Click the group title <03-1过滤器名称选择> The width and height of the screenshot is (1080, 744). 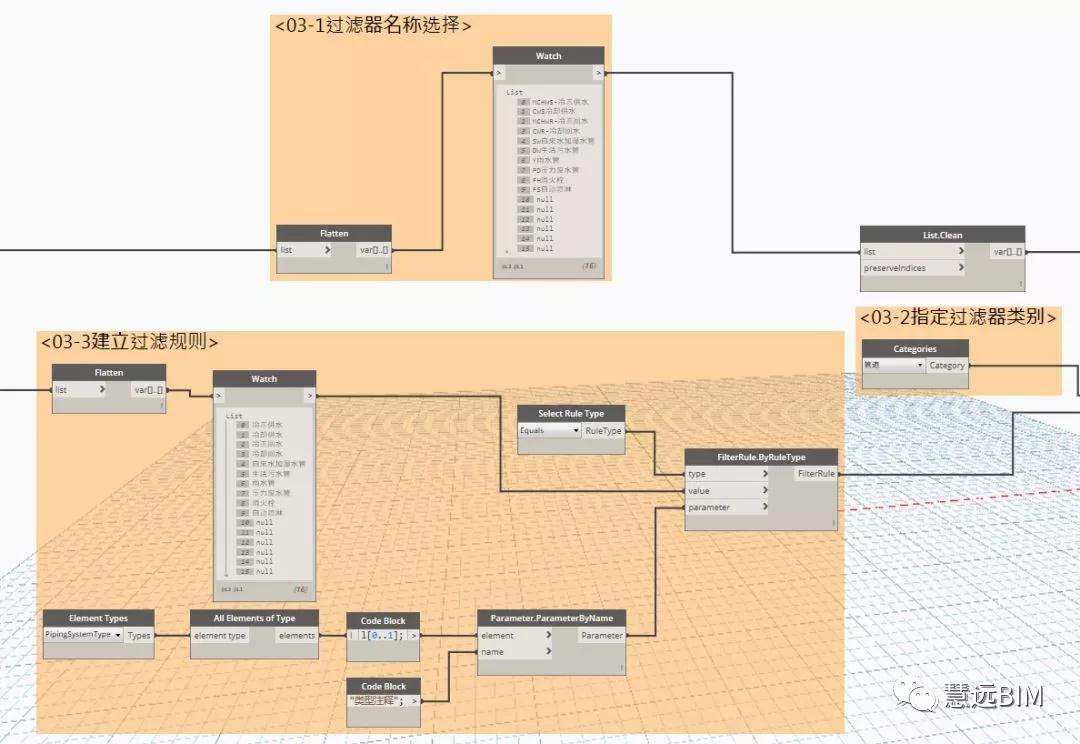click(373, 25)
